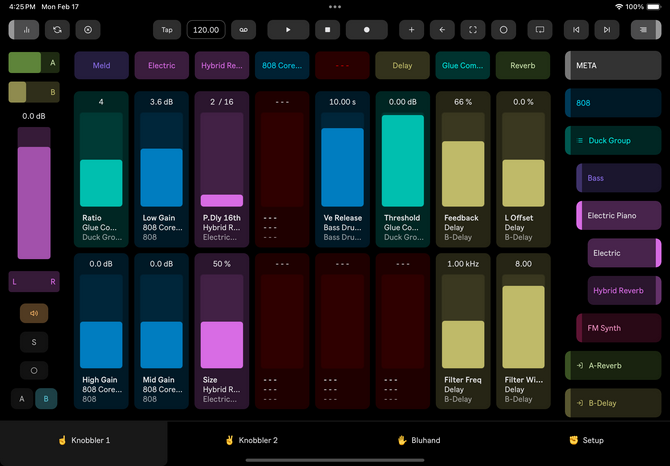The height and width of the screenshot is (466, 670).
Task: Click the back arrow icon in toolbar
Action: point(442,30)
